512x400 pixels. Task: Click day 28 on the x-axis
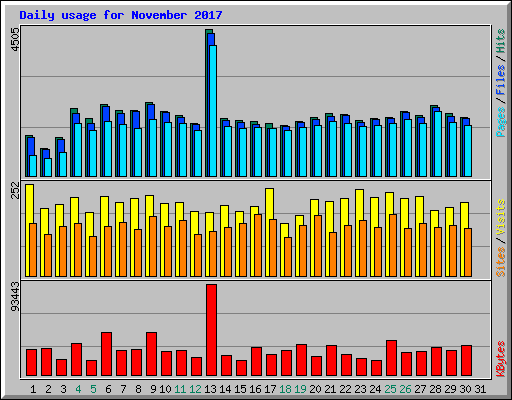point(435,389)
